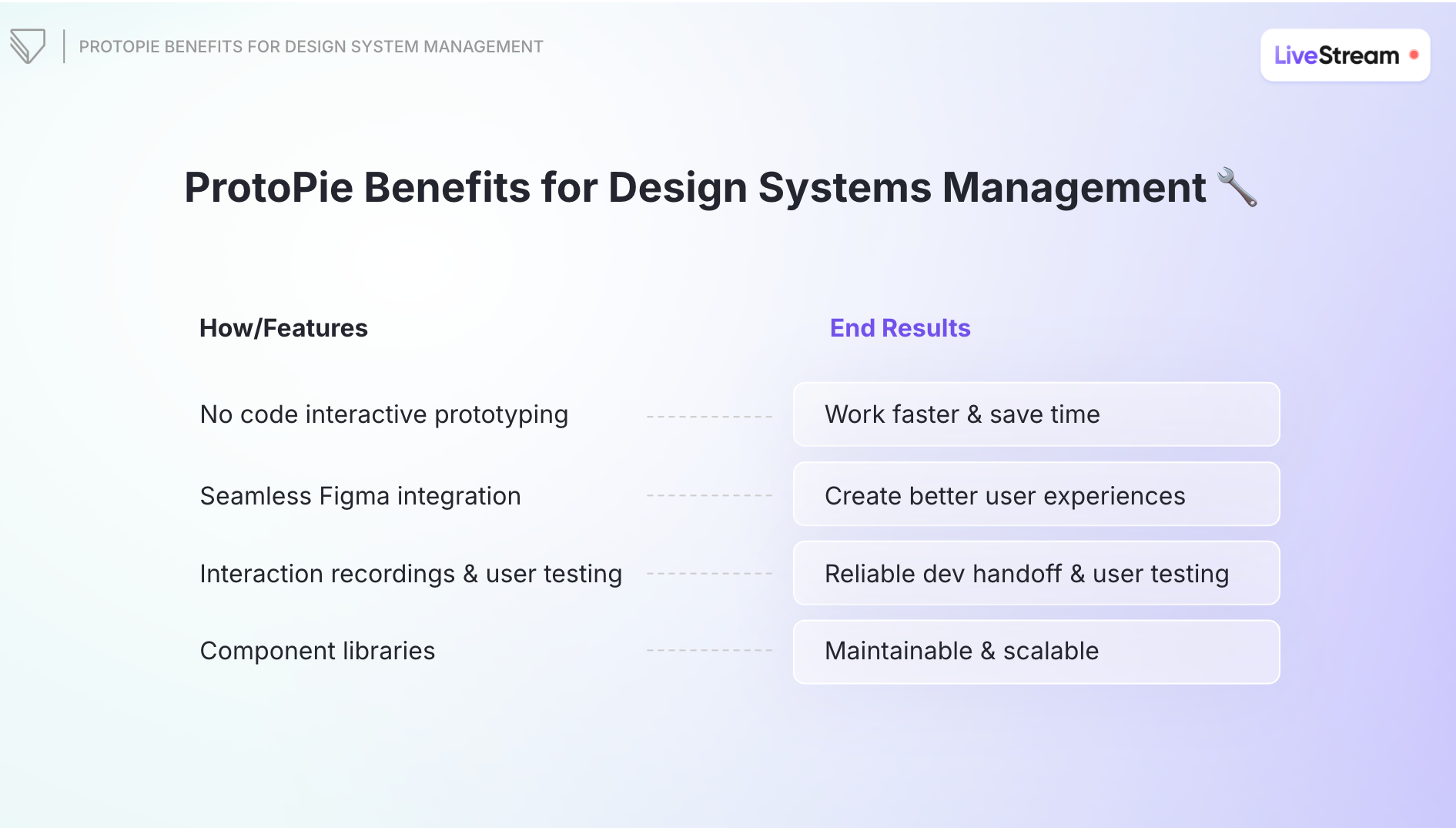Select 'No code interactive prototyping' text
This screenshot has height=828, width=1456.
pyautogui.click(x=384, y=415)
